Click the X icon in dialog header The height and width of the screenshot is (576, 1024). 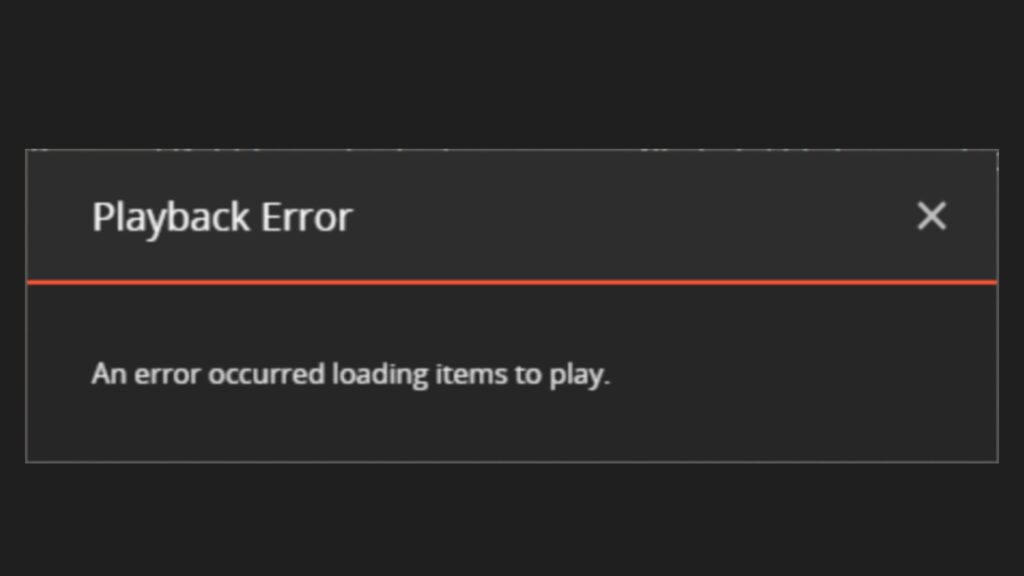point(931,216)
